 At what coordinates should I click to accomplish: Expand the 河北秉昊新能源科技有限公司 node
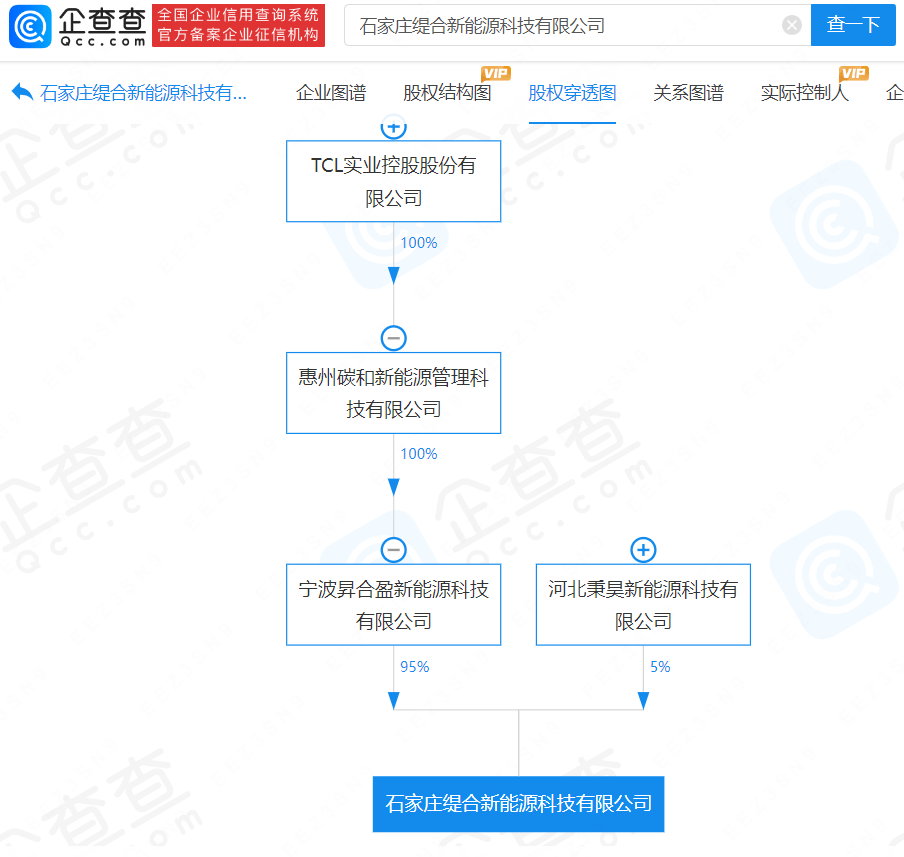coord(643,550)
